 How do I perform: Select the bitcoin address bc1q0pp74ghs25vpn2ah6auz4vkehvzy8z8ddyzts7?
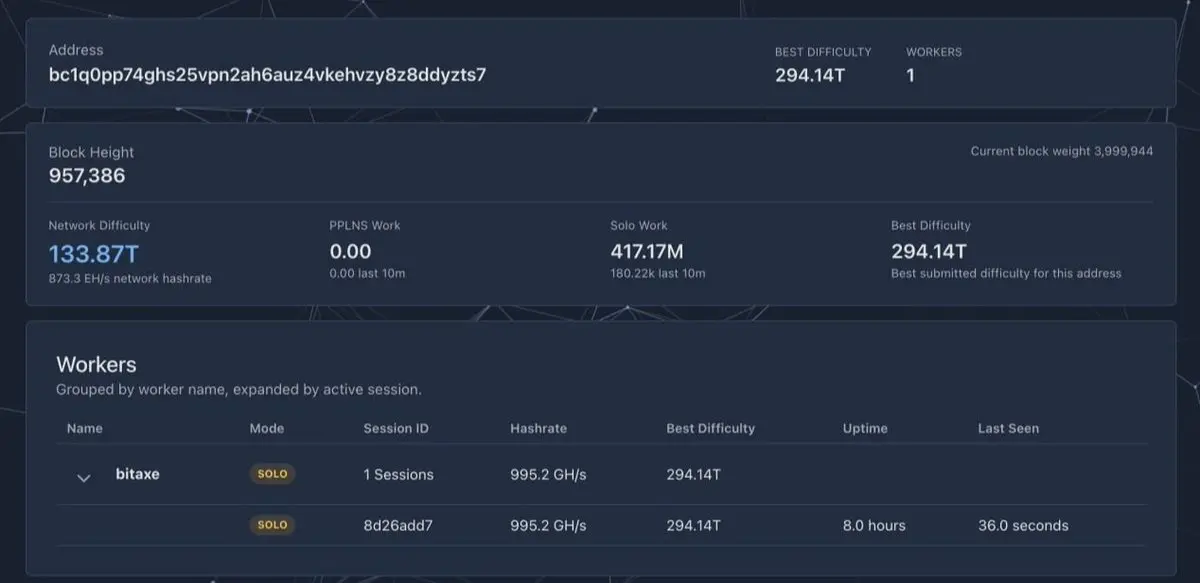268,75
